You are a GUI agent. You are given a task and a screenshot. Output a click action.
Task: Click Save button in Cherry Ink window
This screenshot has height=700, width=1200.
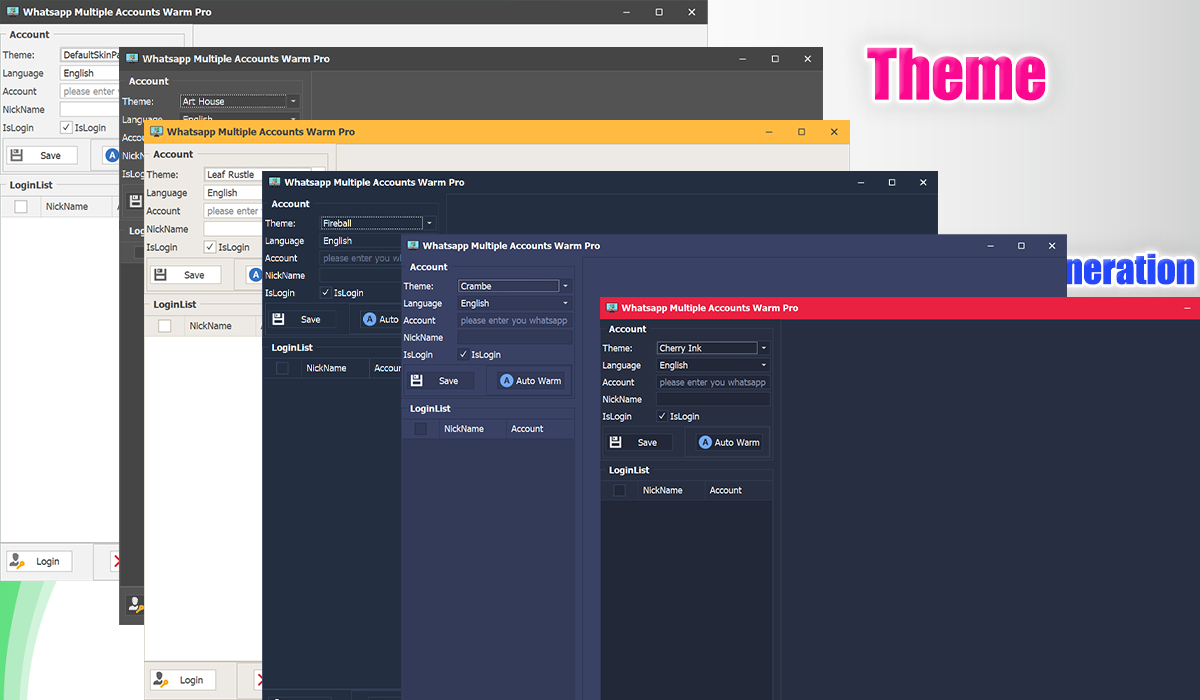(639, 442)
